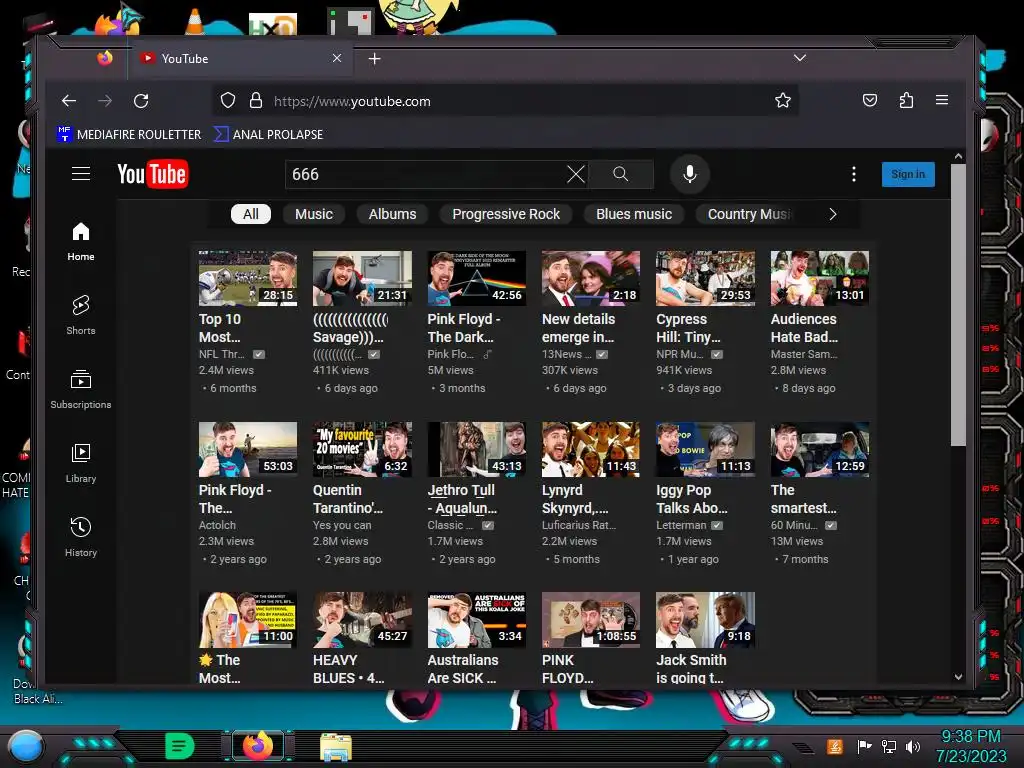This screenshot has width=1024, height=768.
Task: Open Firefox extensions puzzle icon
Action: pyautogui.click(x=906, y=100)
